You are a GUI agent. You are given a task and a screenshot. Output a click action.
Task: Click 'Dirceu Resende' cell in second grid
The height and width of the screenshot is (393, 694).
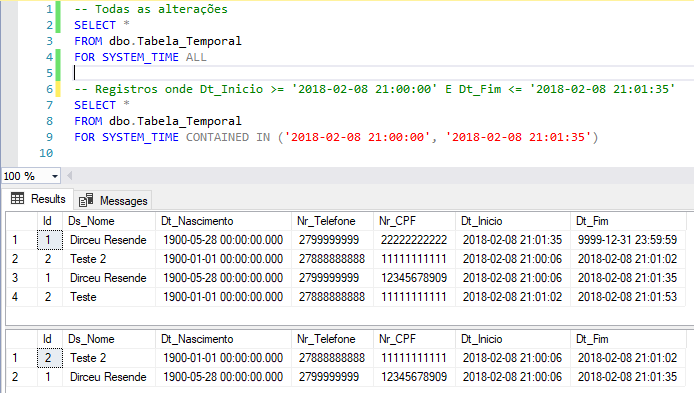pos(109,377)
